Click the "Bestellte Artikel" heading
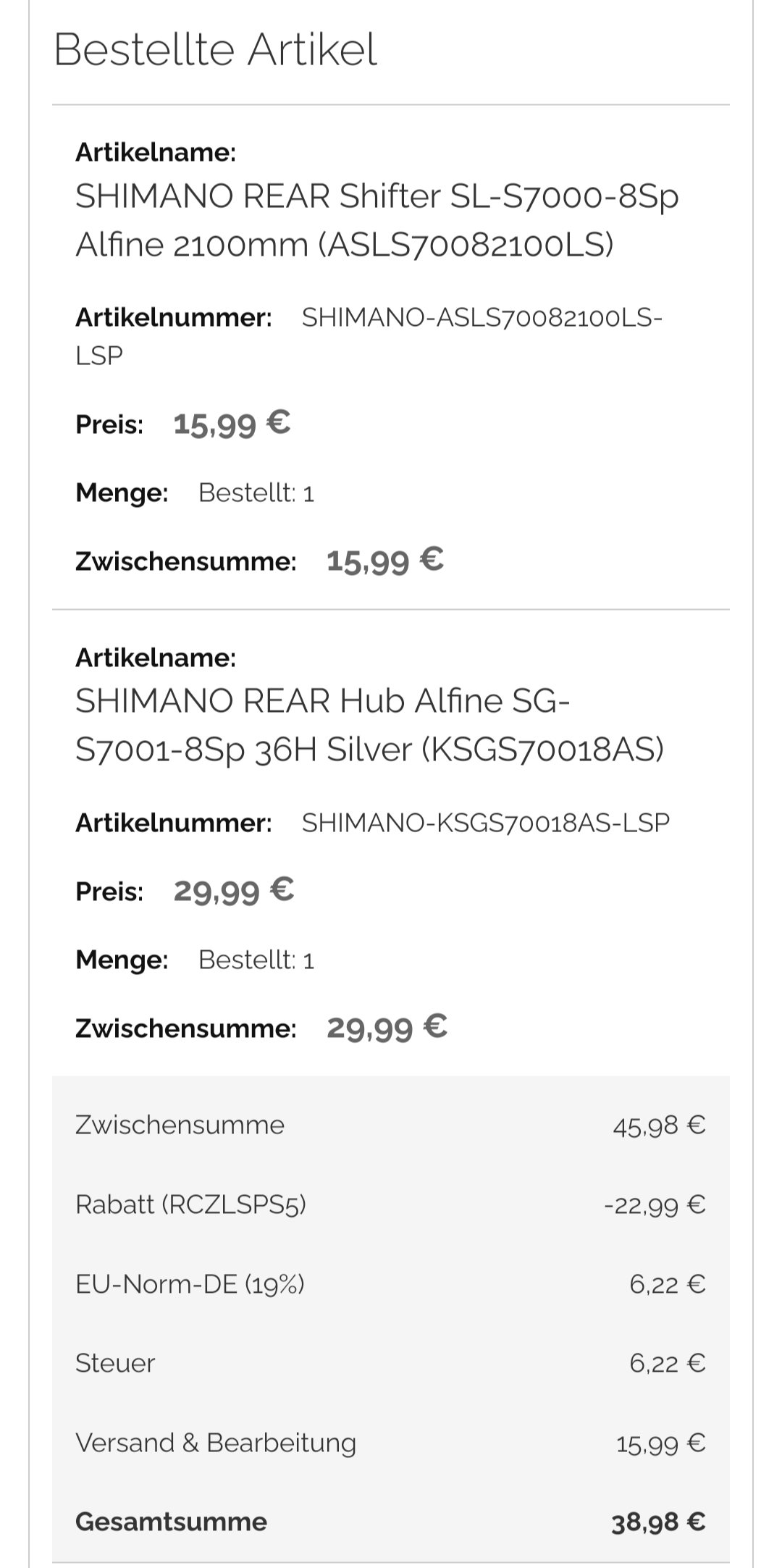Viewport: 782px width, 1568px height. pyautogui.click(x=215, y=50)
